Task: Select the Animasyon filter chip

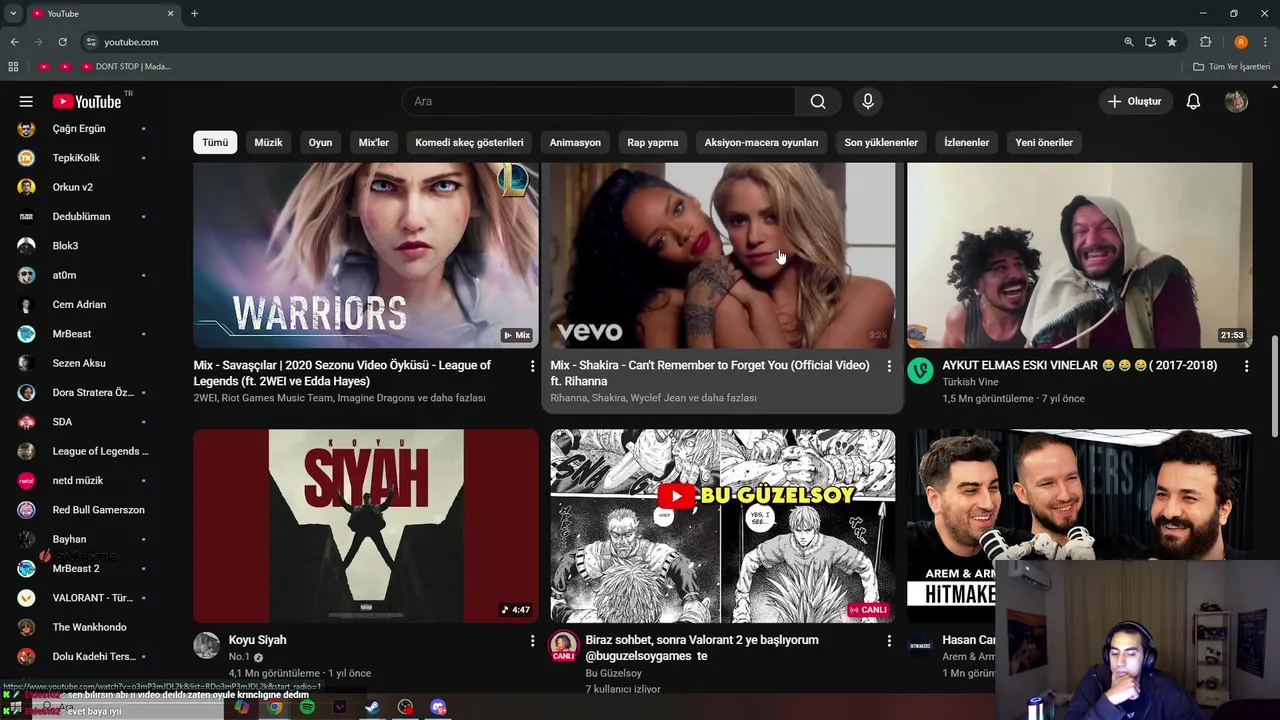Action: point(575,142)
